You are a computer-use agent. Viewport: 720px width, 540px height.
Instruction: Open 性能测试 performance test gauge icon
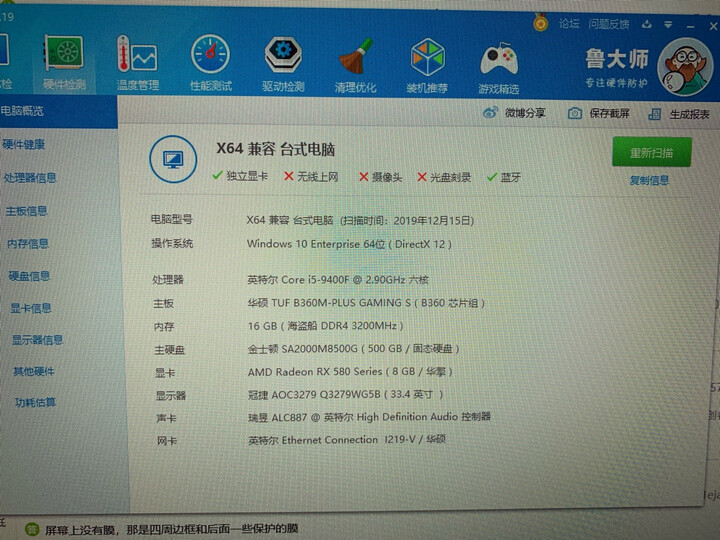[210, 54]
